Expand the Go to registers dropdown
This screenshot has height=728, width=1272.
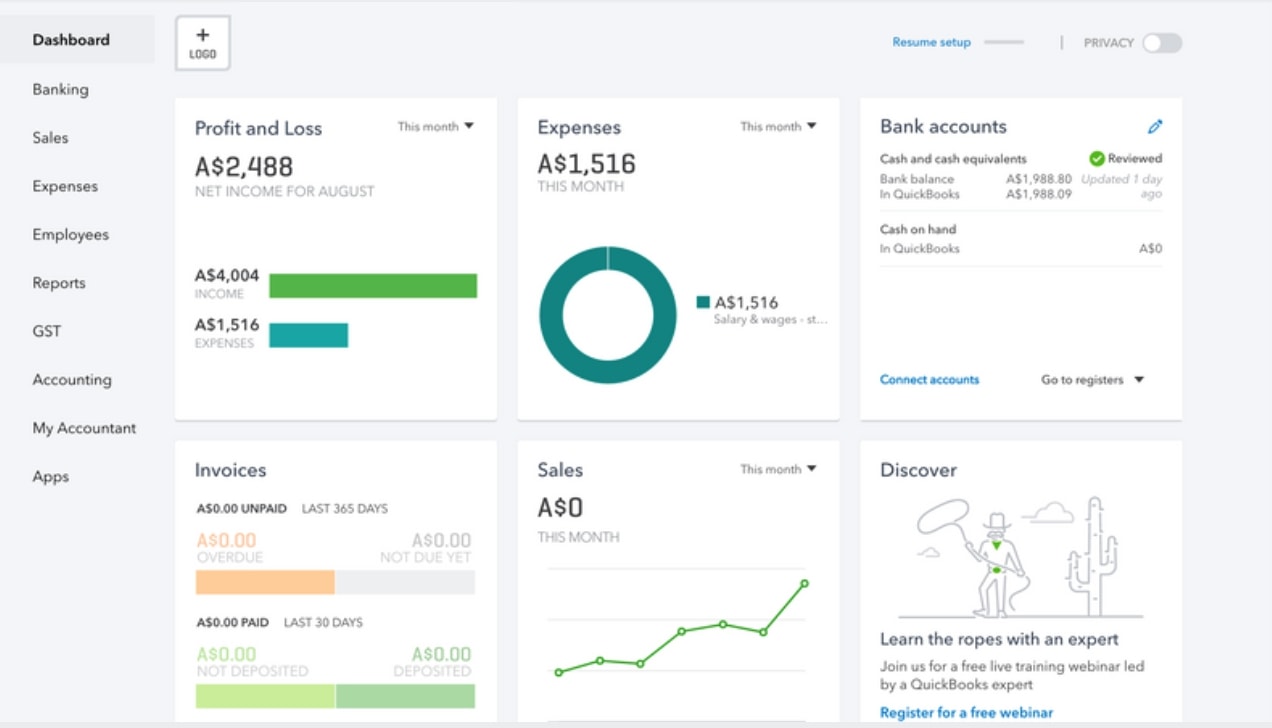(x=1092, y=380)
